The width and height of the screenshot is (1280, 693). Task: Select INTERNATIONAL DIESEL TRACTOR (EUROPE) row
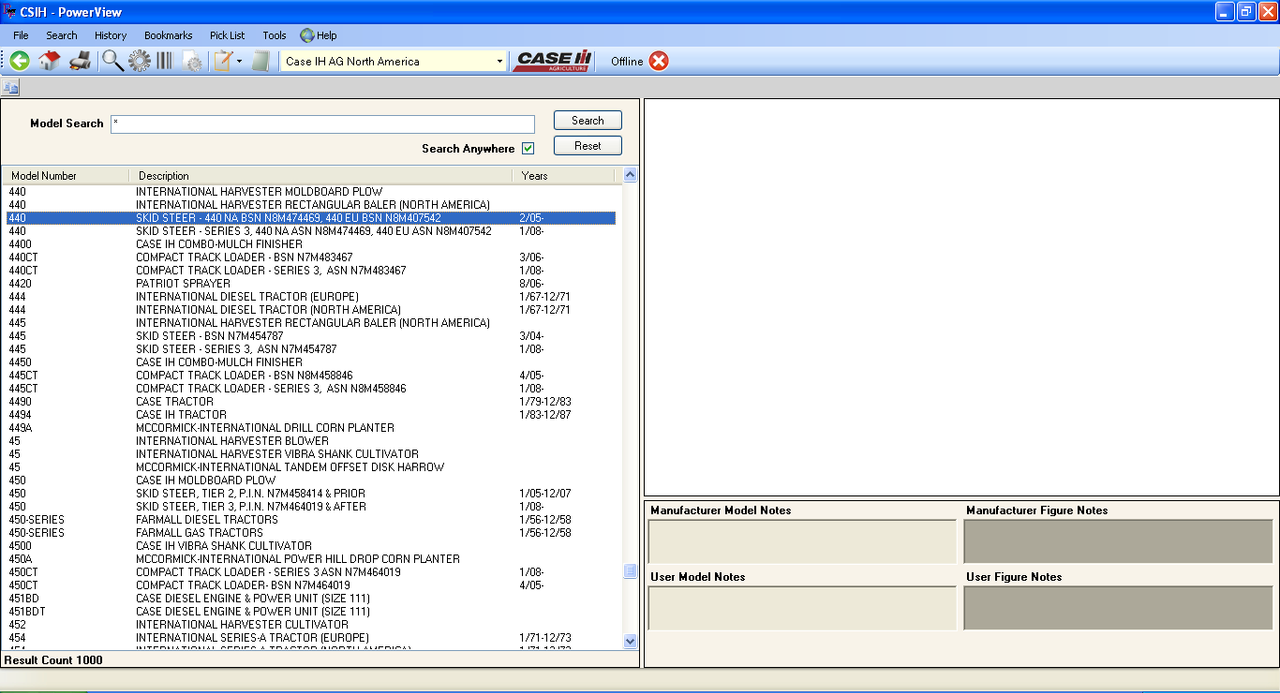(x=309, y=297)
